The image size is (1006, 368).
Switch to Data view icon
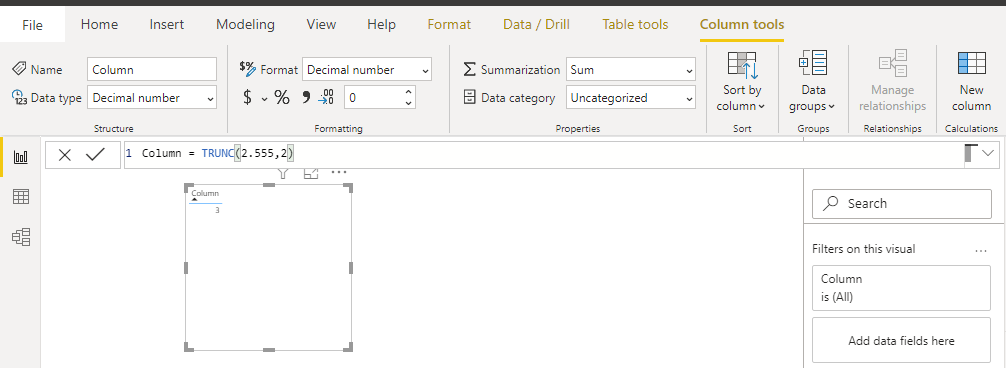[x=21, y=197]
